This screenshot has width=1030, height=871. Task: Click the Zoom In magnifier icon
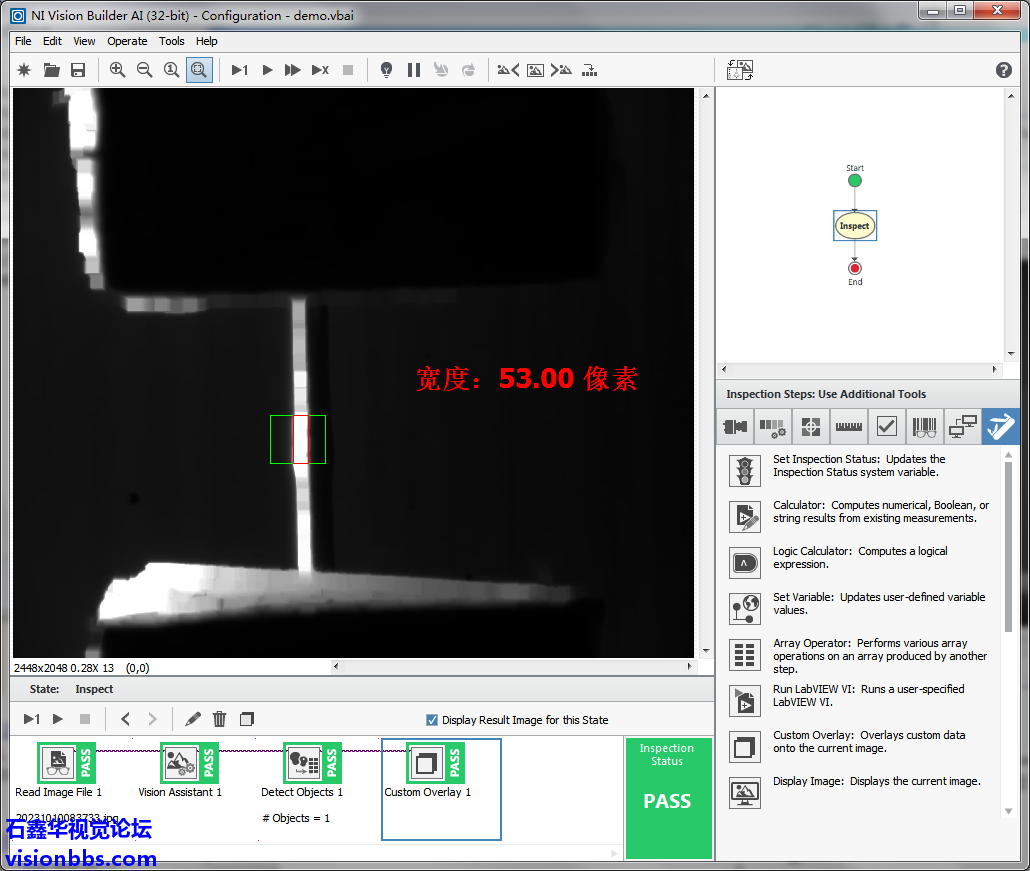tap(117, 70)
